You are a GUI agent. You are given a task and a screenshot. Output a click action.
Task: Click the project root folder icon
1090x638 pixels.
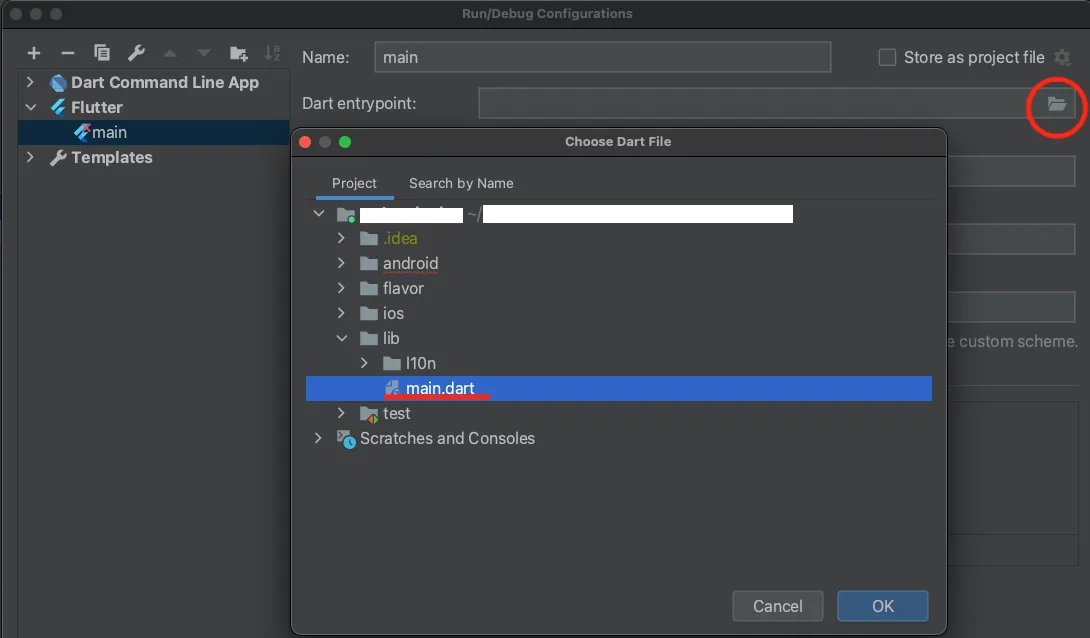click(346, 214)
